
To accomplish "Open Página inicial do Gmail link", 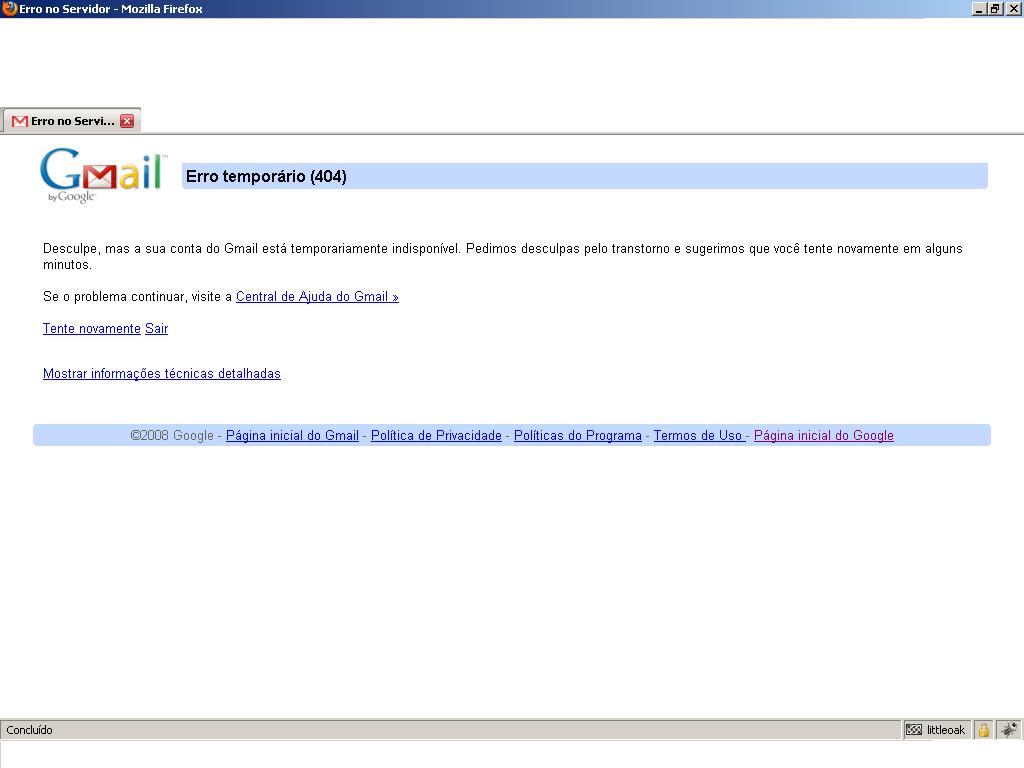I will (292, 436).
